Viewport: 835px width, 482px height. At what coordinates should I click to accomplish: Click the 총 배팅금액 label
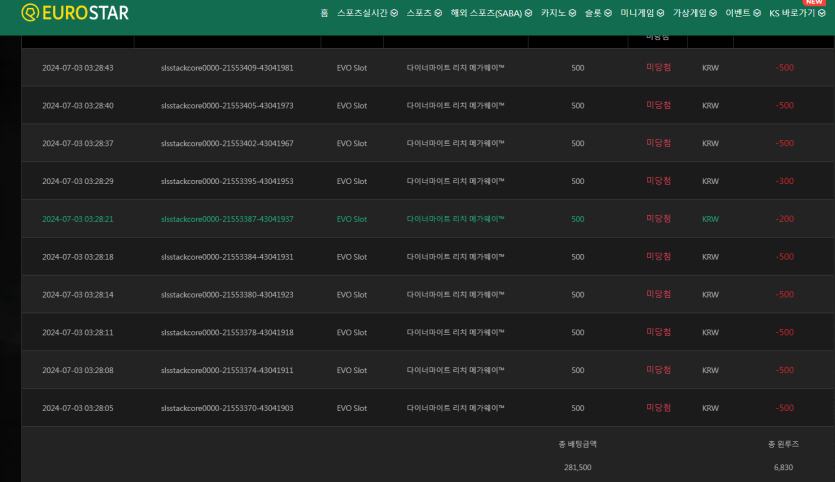pos(577,444)
